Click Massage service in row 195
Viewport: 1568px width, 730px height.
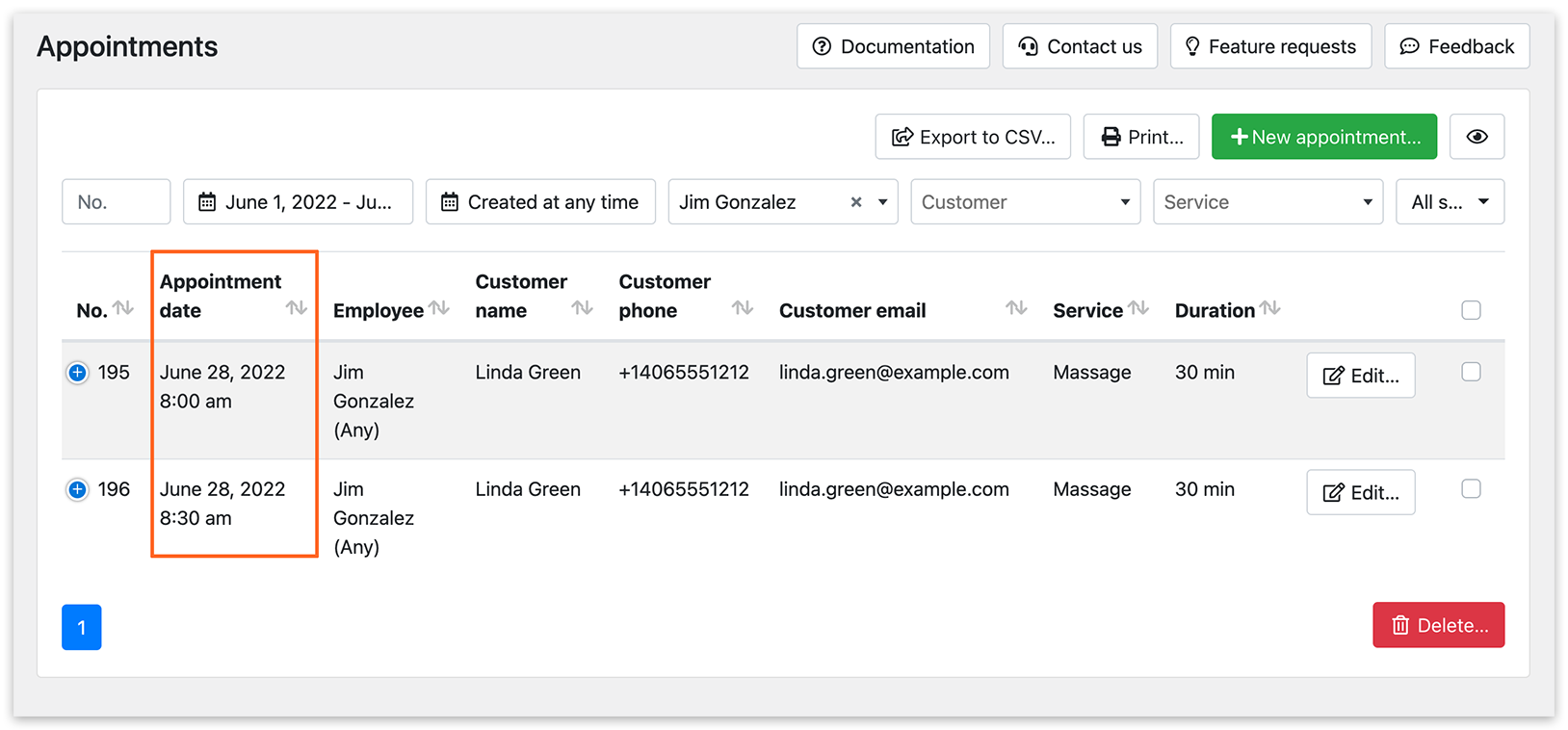pyautogui.click(x=1092, y=372)
